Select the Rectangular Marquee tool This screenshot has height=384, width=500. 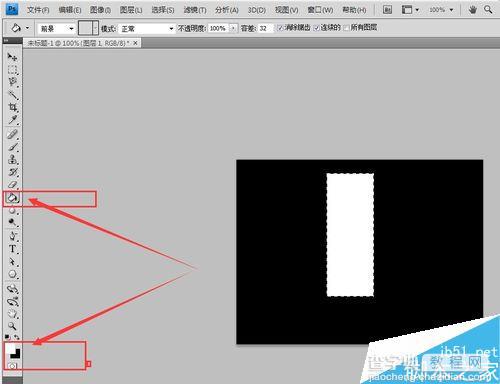[12, 70]
